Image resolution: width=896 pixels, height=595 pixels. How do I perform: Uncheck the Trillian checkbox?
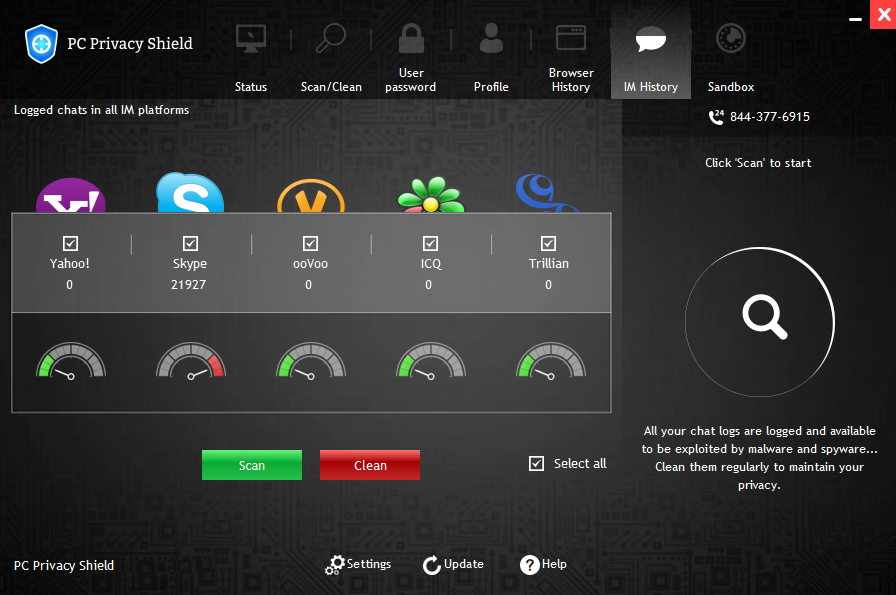pyautogui.click(x=549, y=243)
